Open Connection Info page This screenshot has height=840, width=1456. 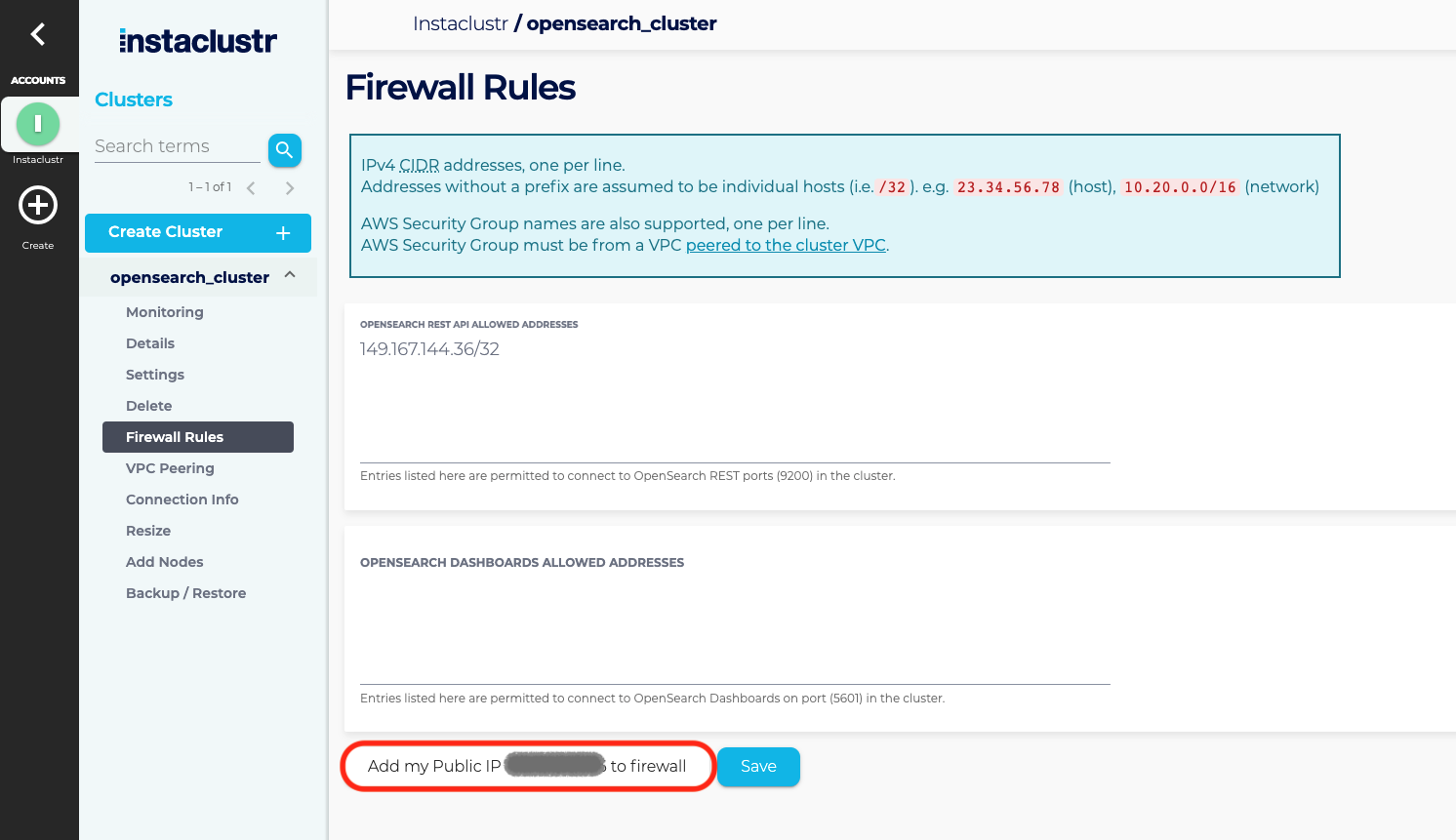point(182,500)
